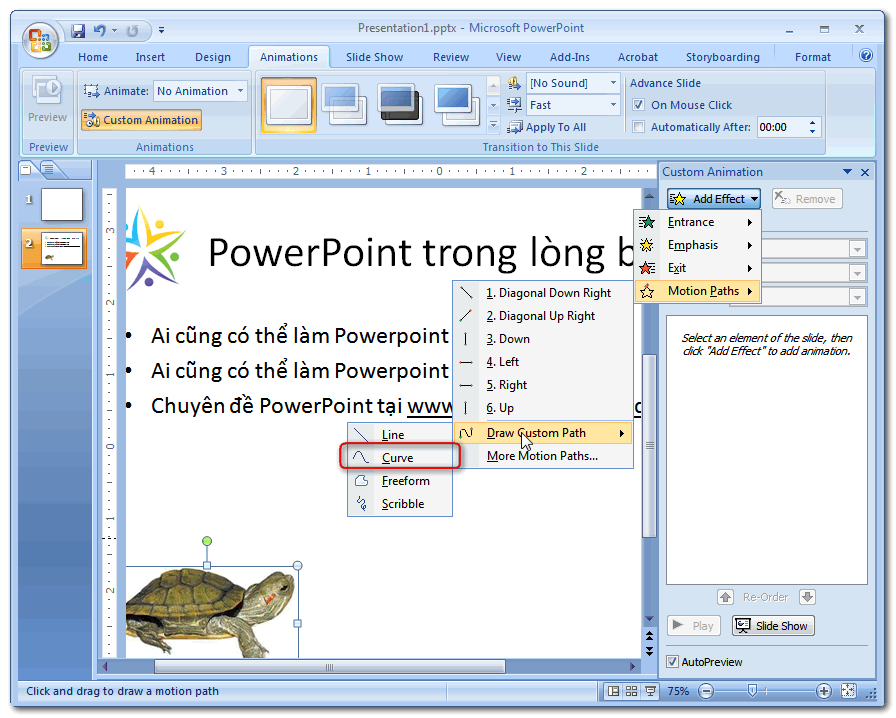
Task: Open Entrance effects submenu
Action: pyautogui.click(x=698, y=222)
